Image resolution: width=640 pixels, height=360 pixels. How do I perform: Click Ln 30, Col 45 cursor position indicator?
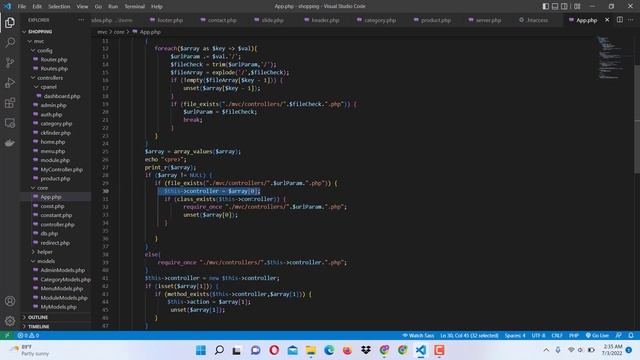point(469,335)
